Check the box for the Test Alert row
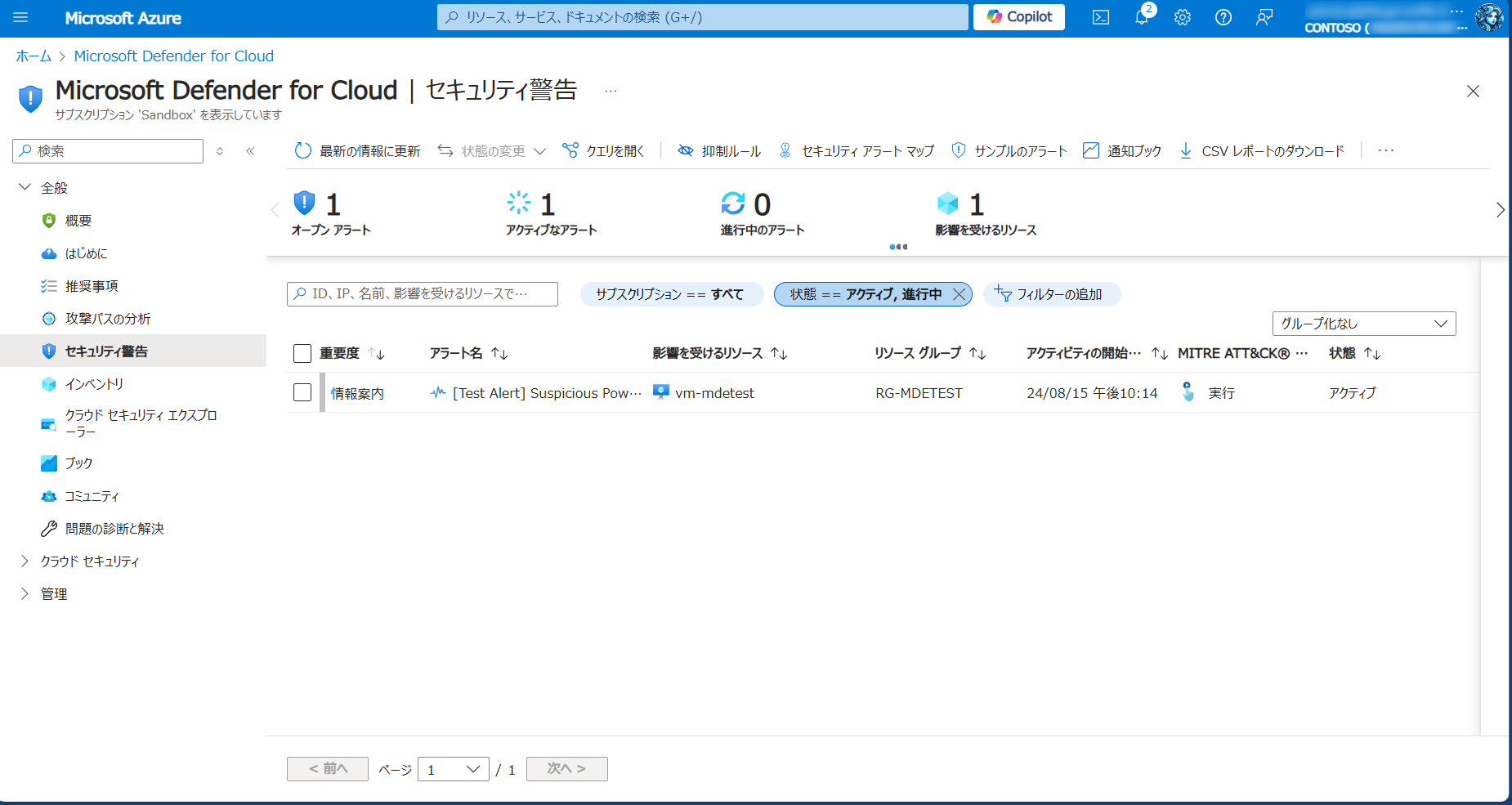This screenshot has height=805, width=1512. coord(302,392)
